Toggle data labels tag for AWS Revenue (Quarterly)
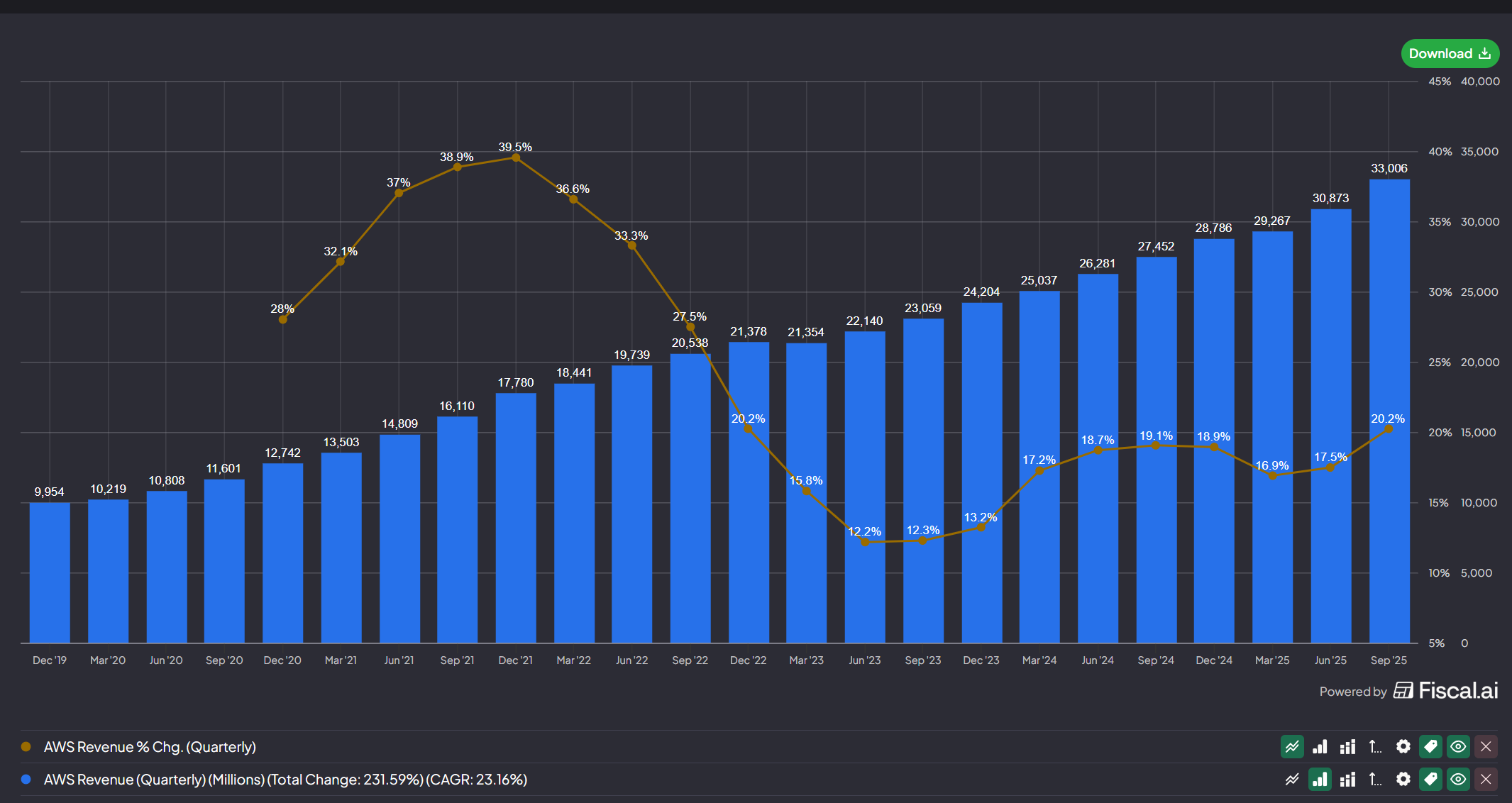Viewport: 1512px width, 803px height. (1430, 779)
